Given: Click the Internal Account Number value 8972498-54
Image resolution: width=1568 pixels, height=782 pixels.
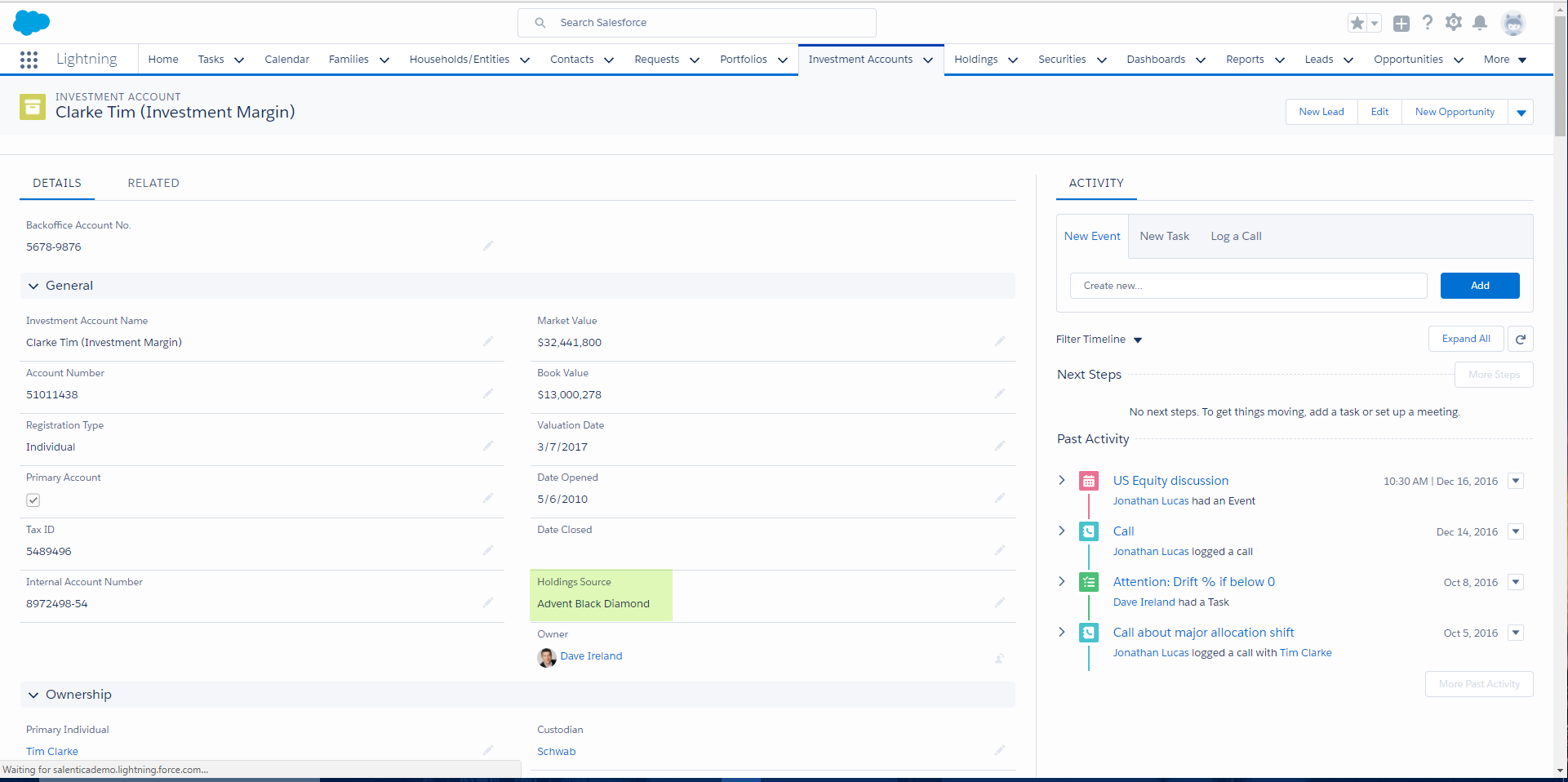Looking at the screenshot, I should click(x=57, y=604).
